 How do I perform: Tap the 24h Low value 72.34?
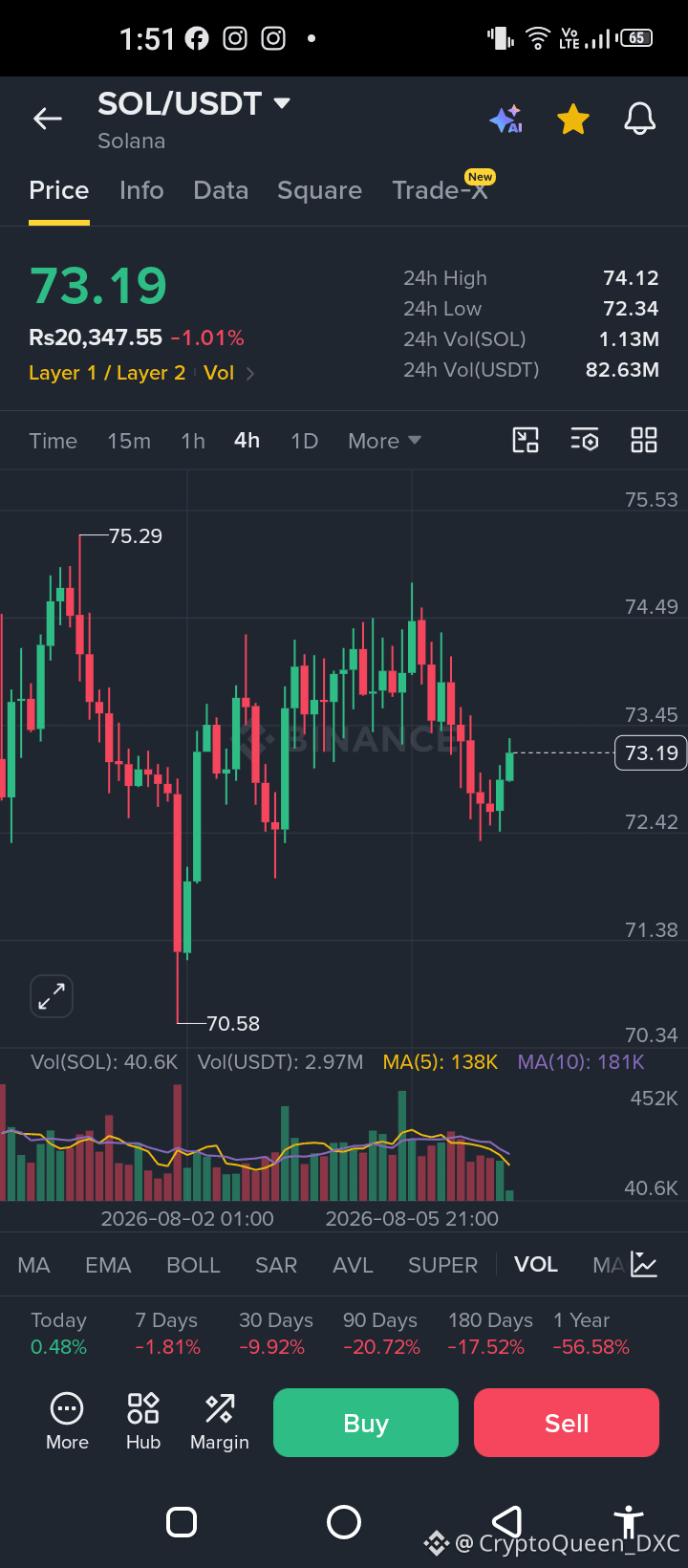tap(631, 309)
